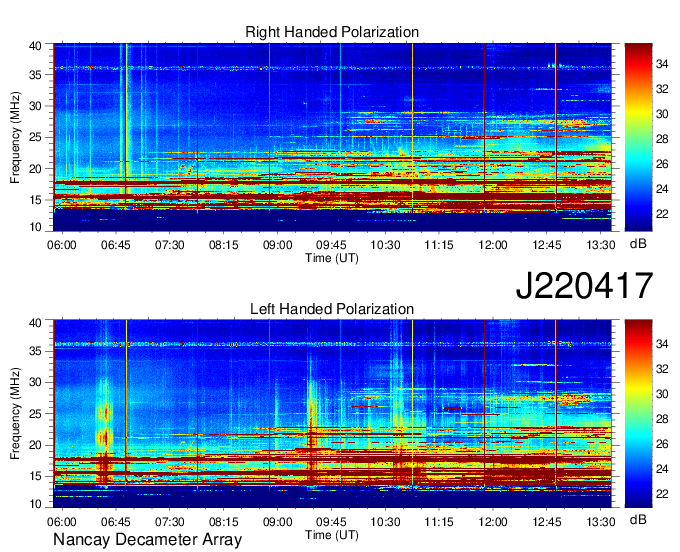680x552 pixels.
Task: Click the "20" frequency tick of Right Handed plot
Action: (x=35, y=169)
